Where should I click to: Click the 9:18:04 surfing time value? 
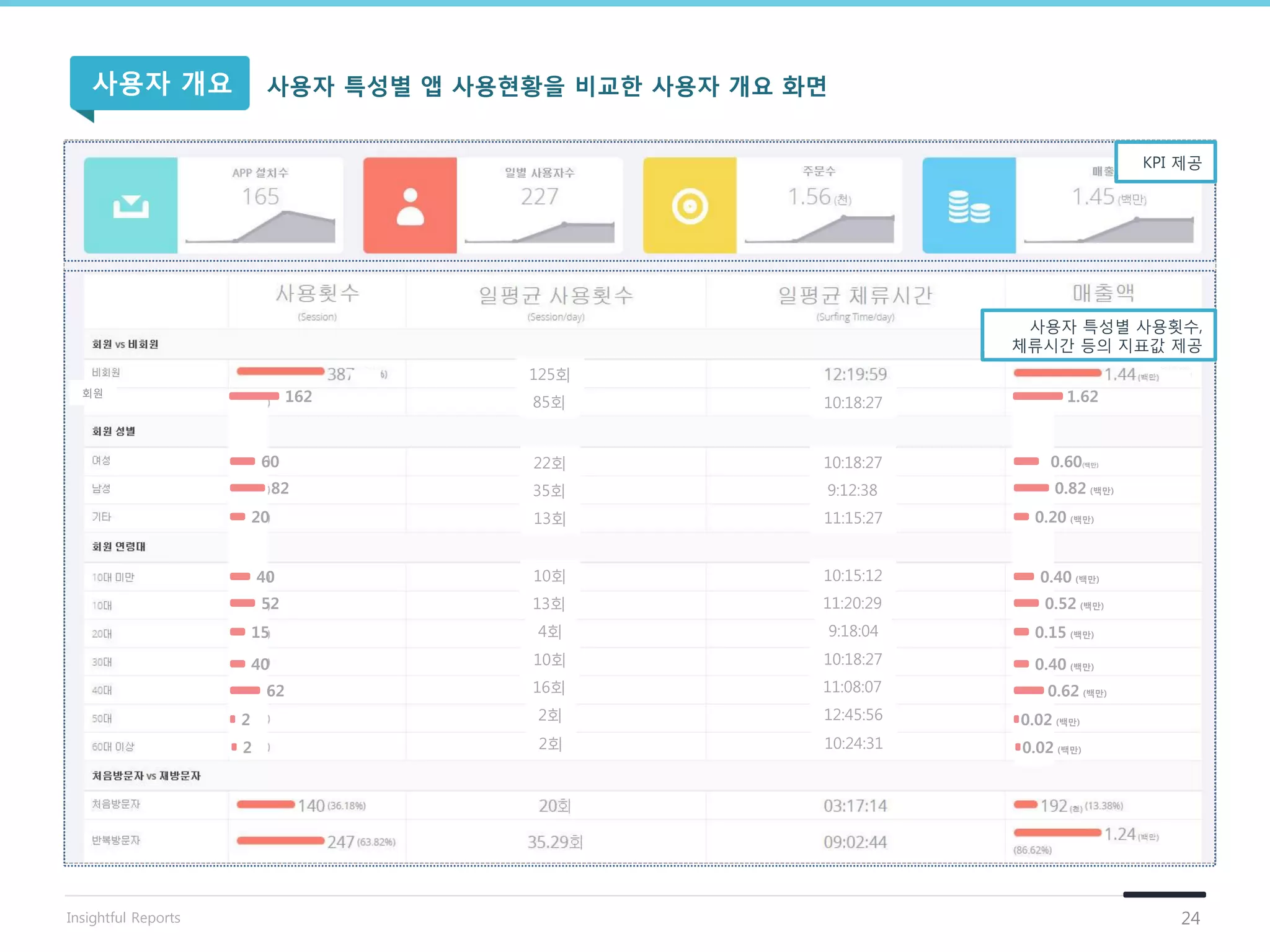coord(853,631)
